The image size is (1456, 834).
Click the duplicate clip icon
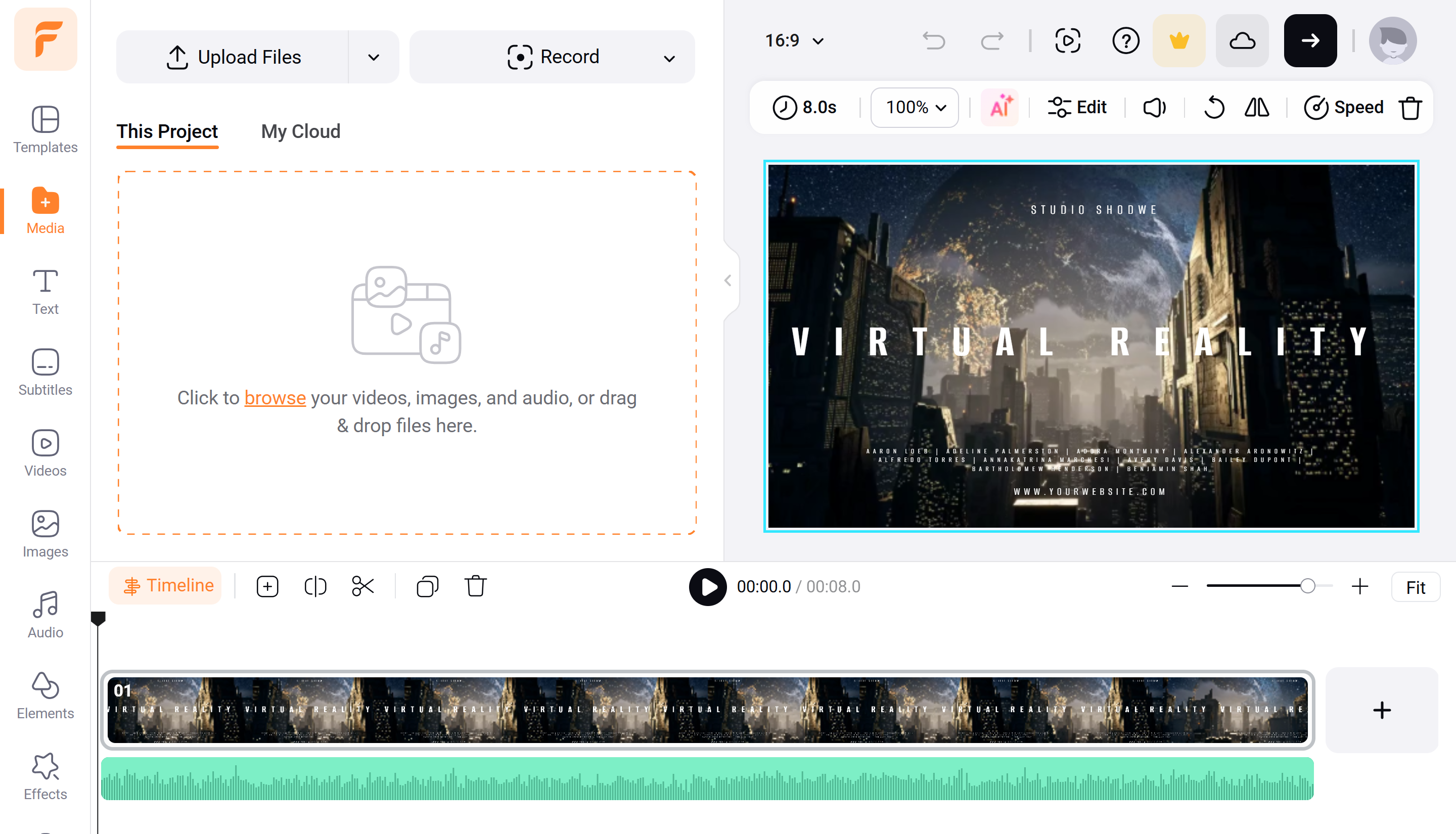[x=427, y=586]
